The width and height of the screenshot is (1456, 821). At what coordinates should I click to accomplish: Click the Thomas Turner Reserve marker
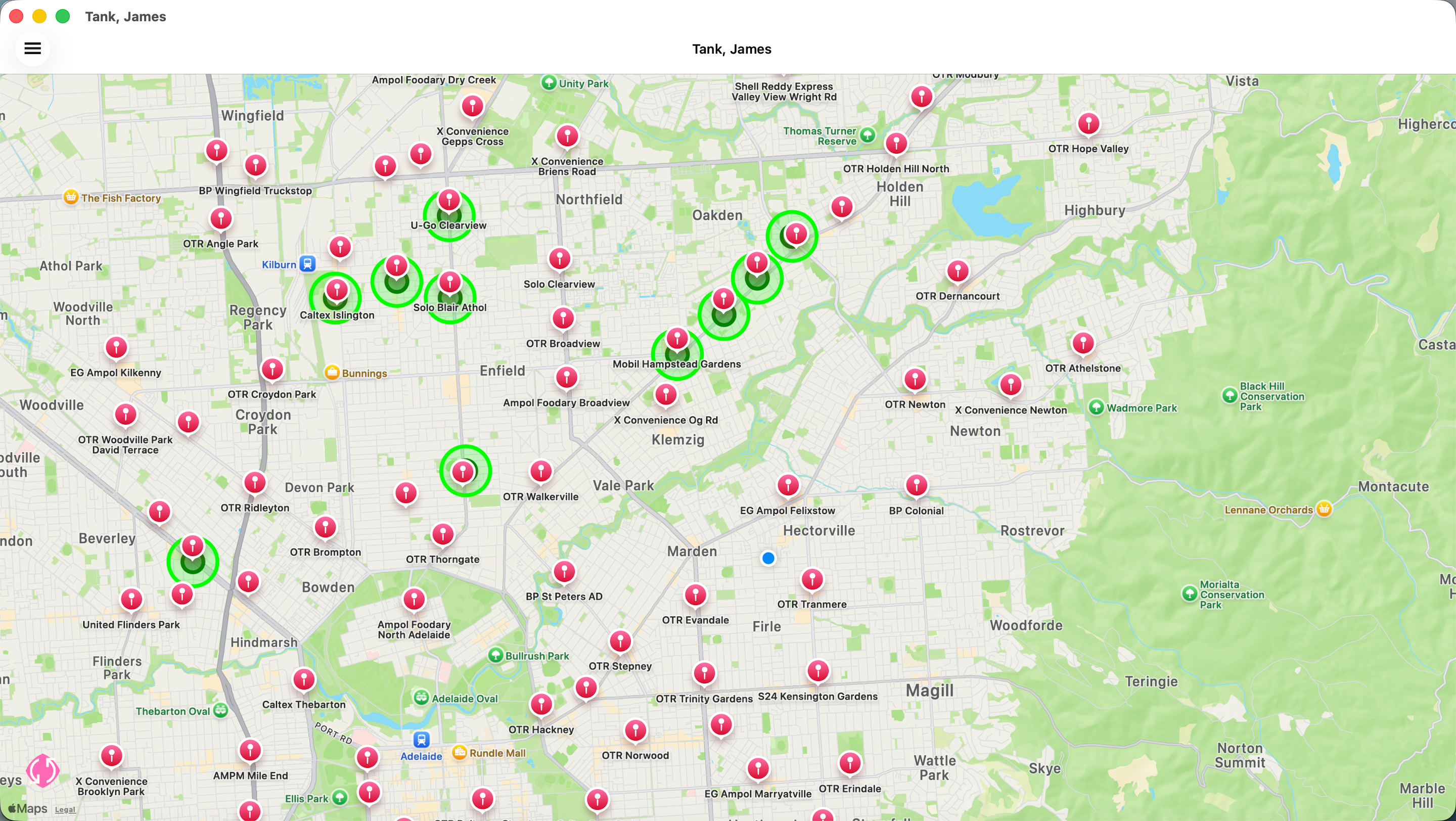tap(868, 134)
